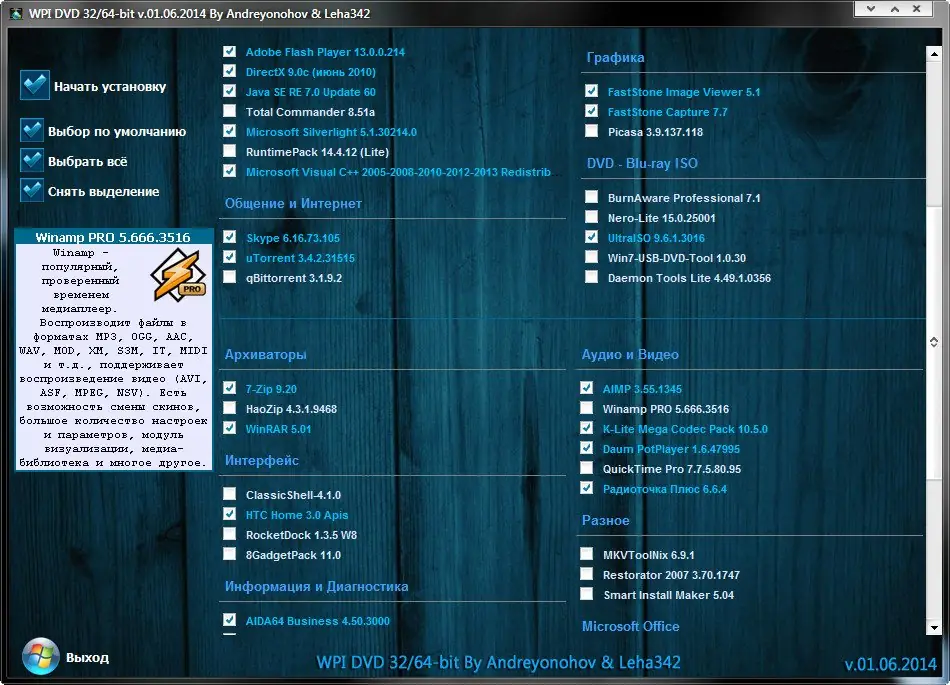Image resolution: width=950 pixels, height=685 pixels.
Task: Click the Аудио и Видео heading
Action: click(630, 354)
